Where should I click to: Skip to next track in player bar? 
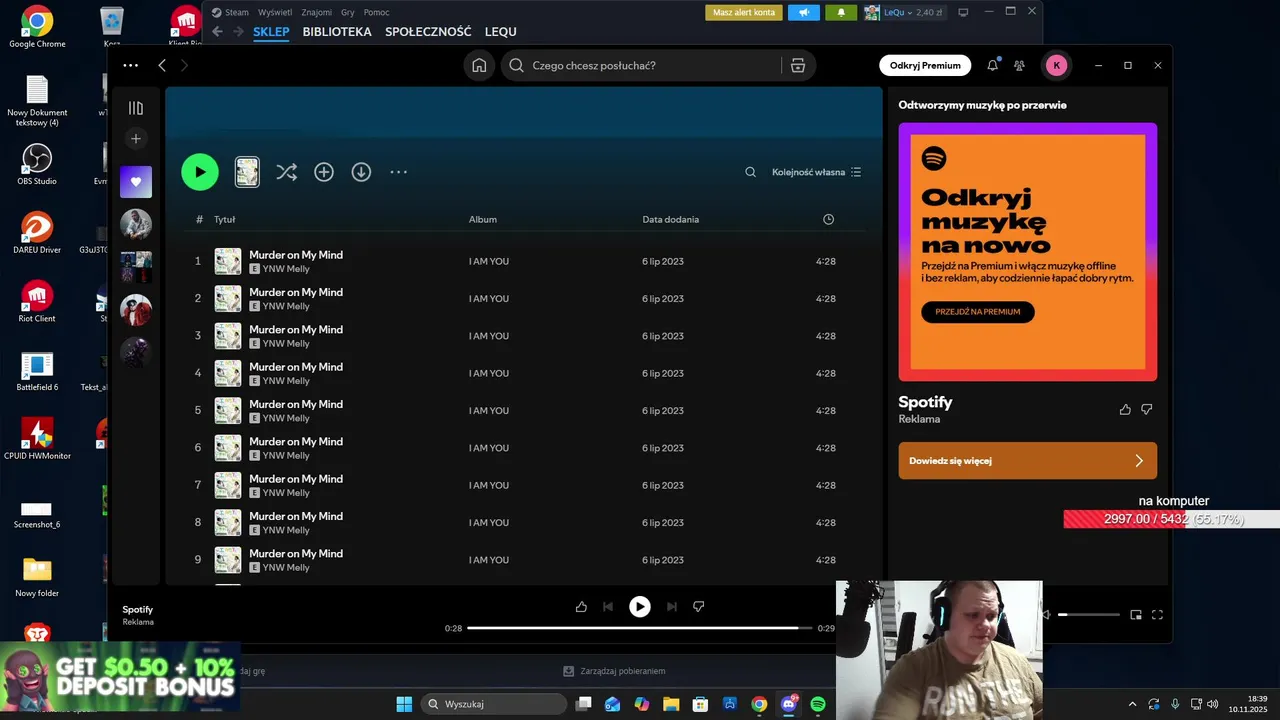tap(672, 606)
